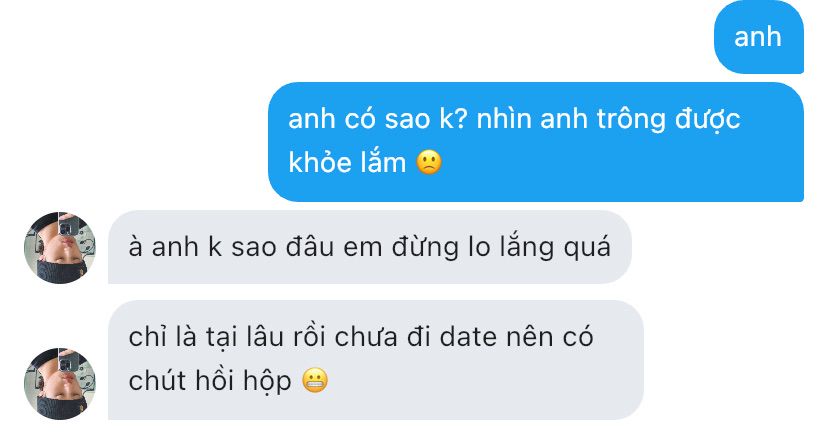This screenshot has width=828, height=434.
Task: Click the word 'đừng' in gray reply
Action: pos(425,248)
